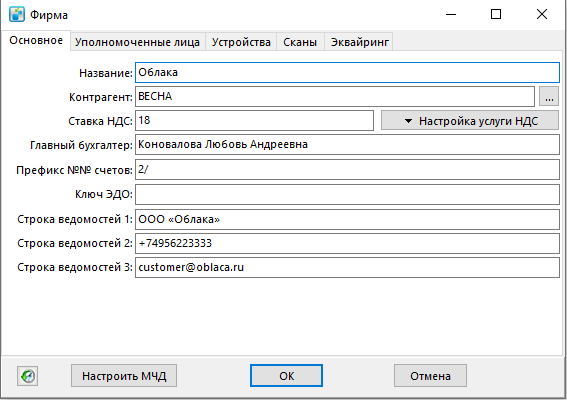
Task: Edit the Главный бухгалтер name field
Action: pyautogui.click(x=348, y=145)
